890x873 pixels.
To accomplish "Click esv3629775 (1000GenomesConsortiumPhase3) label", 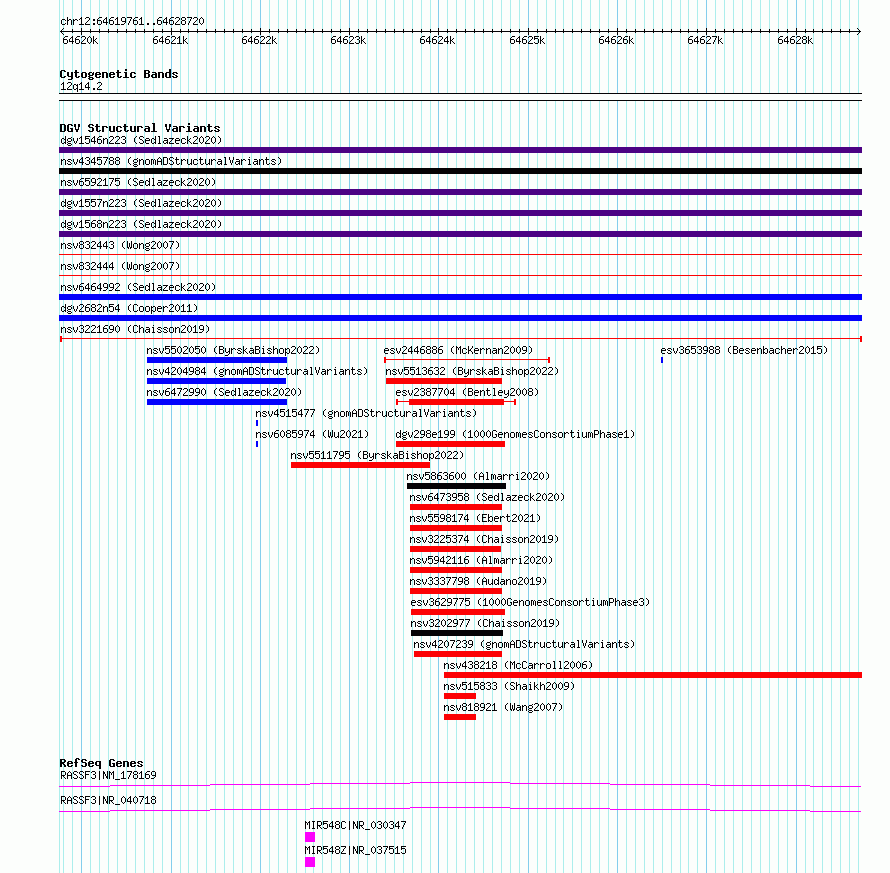I will pyautogui.click(x=530, y=602).
